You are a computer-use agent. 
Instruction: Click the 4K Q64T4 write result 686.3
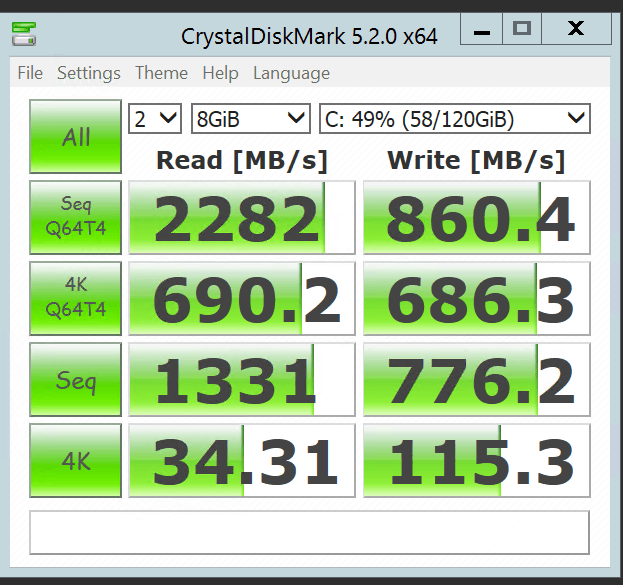click(x=477, y=298)
